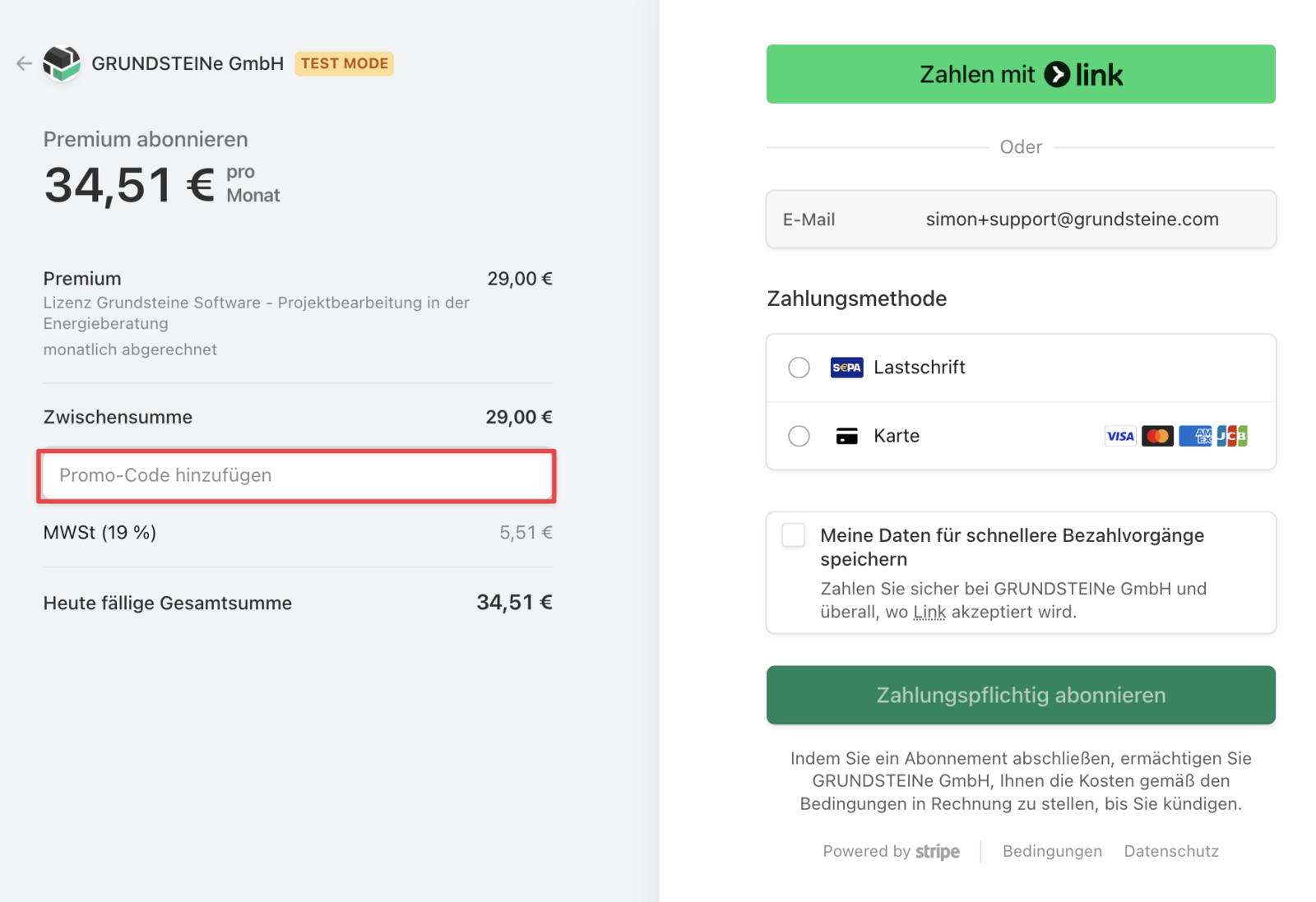Click the TEST MODE badge
The height and width of the screenshot is (902, 1316).
344,63
